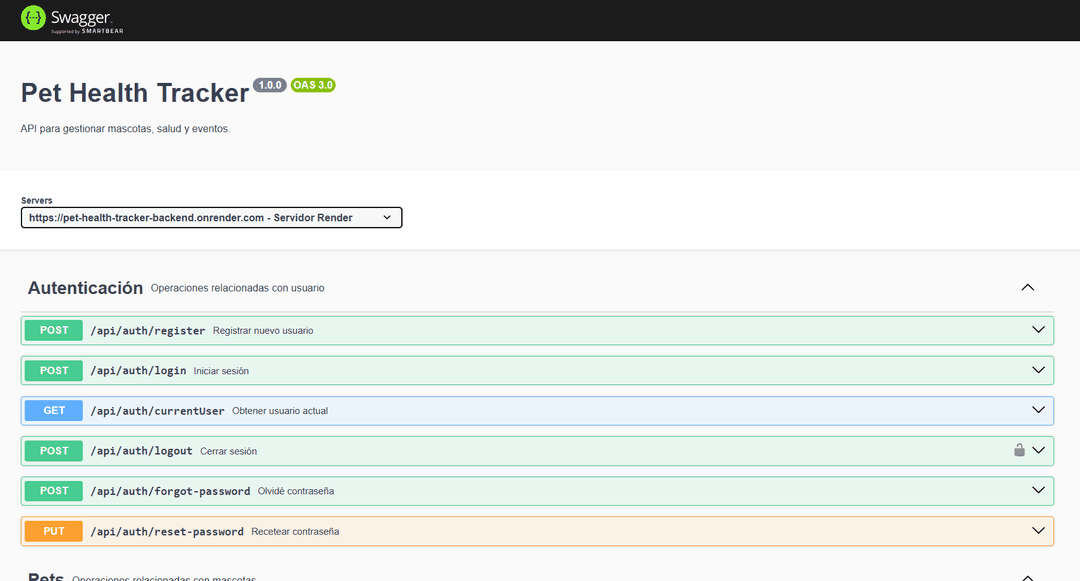Collapse the Pets section
Image resolution: width=1080 pixels, height=581 pixels.
(1027, 577)
